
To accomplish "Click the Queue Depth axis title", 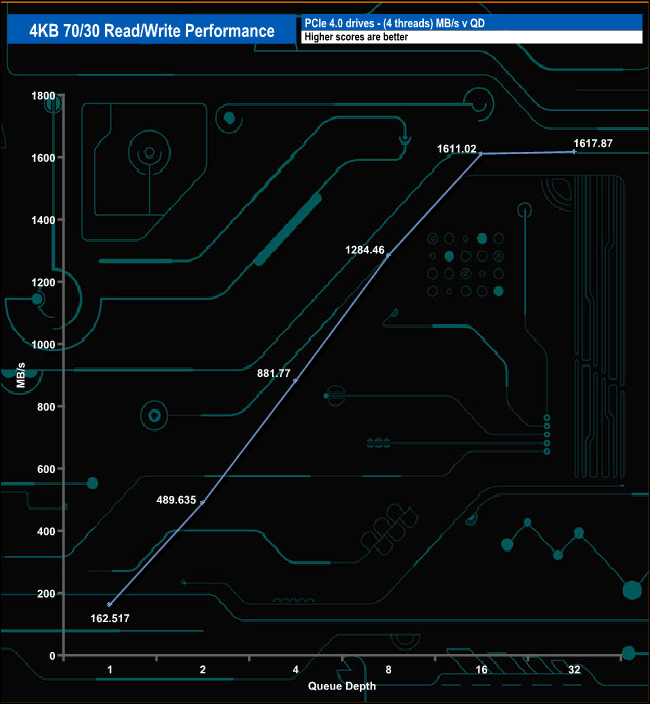I will [x=342, y=686].
